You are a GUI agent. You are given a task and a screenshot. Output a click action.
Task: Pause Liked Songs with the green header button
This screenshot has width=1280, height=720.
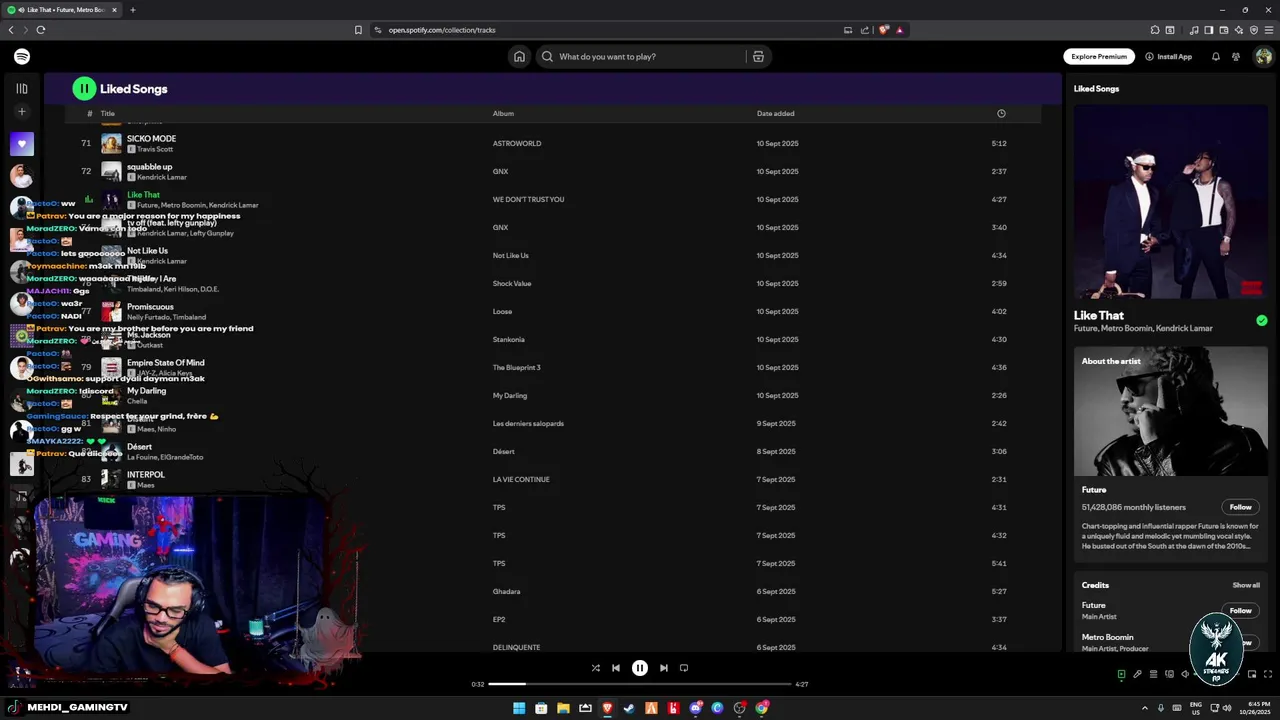click(84, 89)
